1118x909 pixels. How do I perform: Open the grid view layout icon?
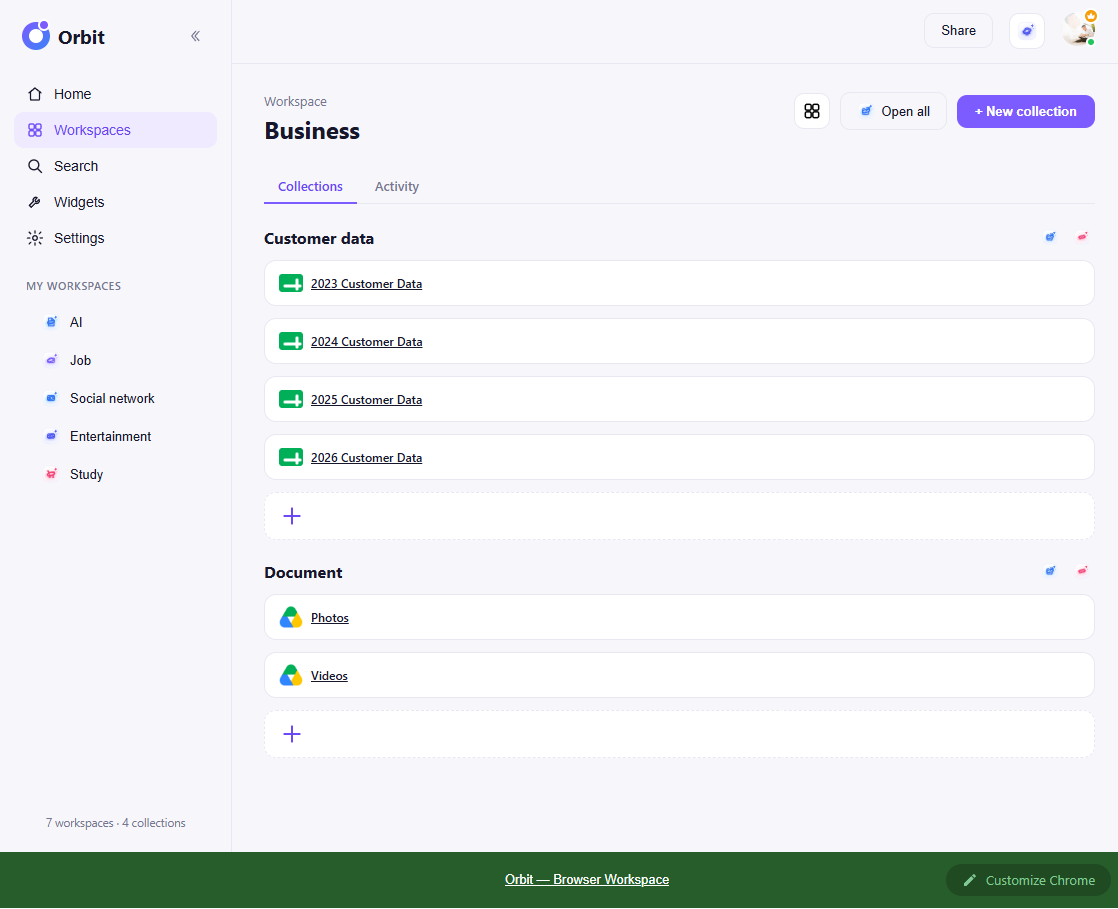pos(811,111)
